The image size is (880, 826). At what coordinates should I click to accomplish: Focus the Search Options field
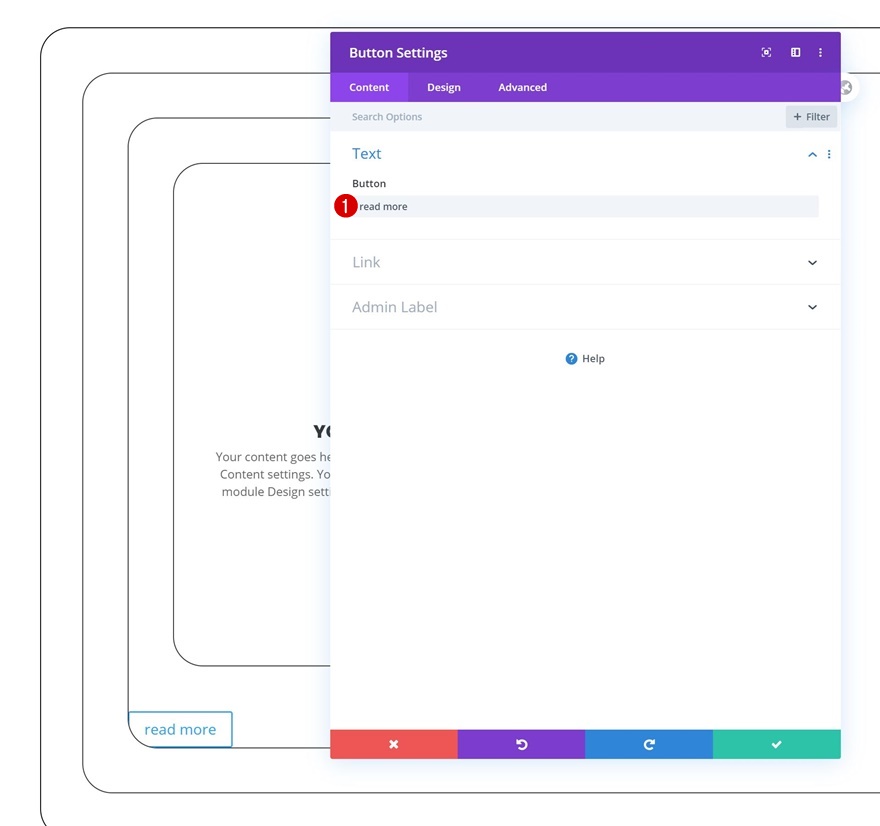pyautogui.click(x=557, y=117)
